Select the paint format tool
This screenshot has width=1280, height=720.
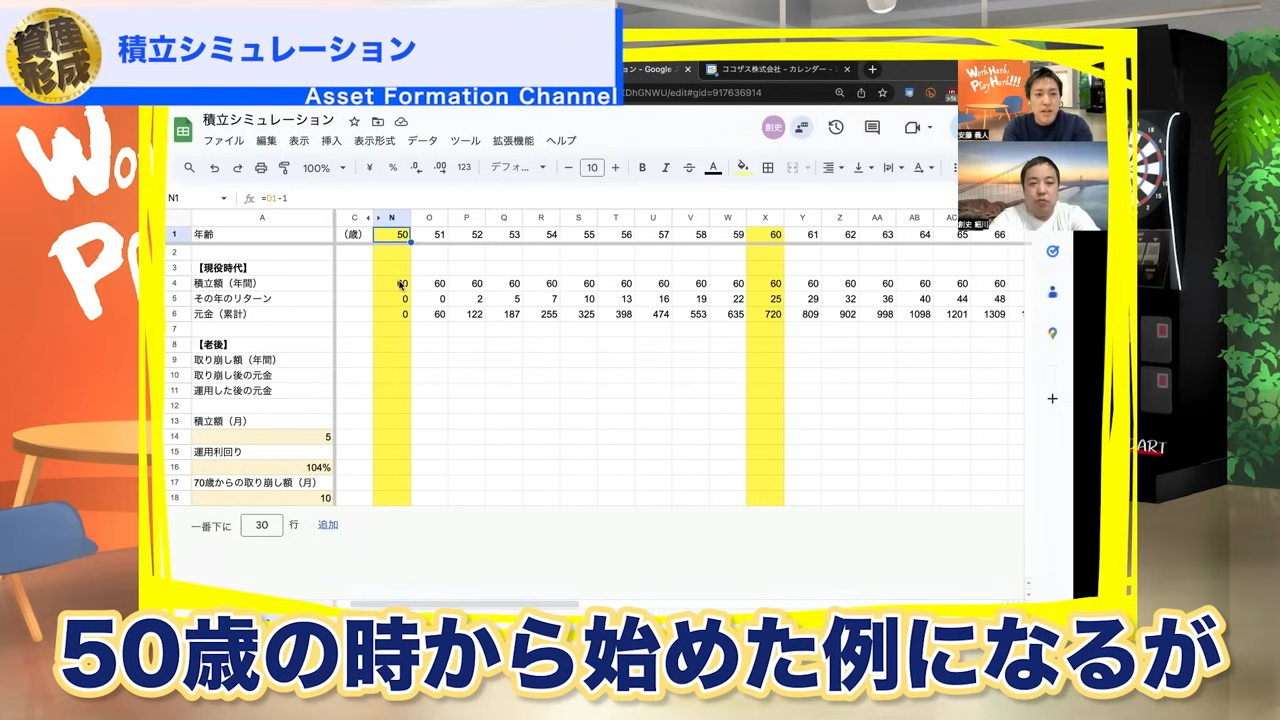point(284,167)
